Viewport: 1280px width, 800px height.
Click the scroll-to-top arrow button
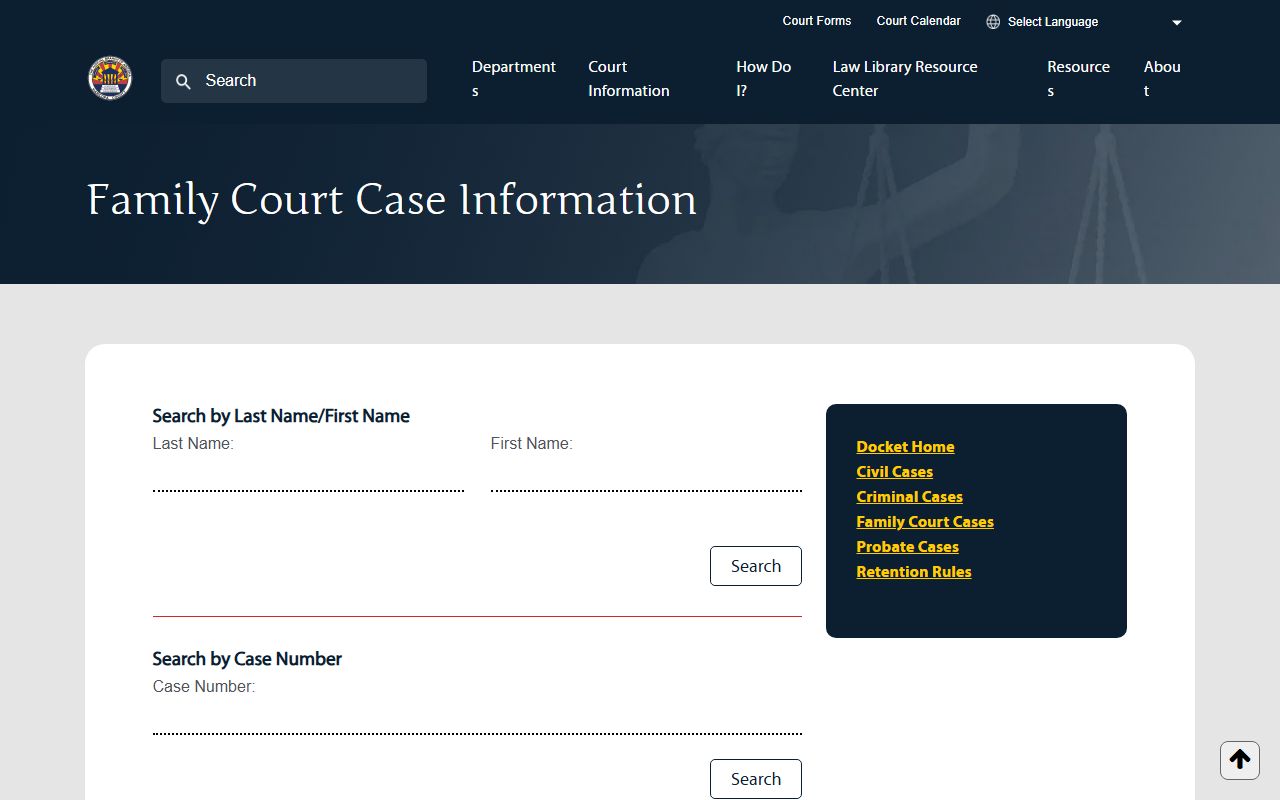[1240, 760]
